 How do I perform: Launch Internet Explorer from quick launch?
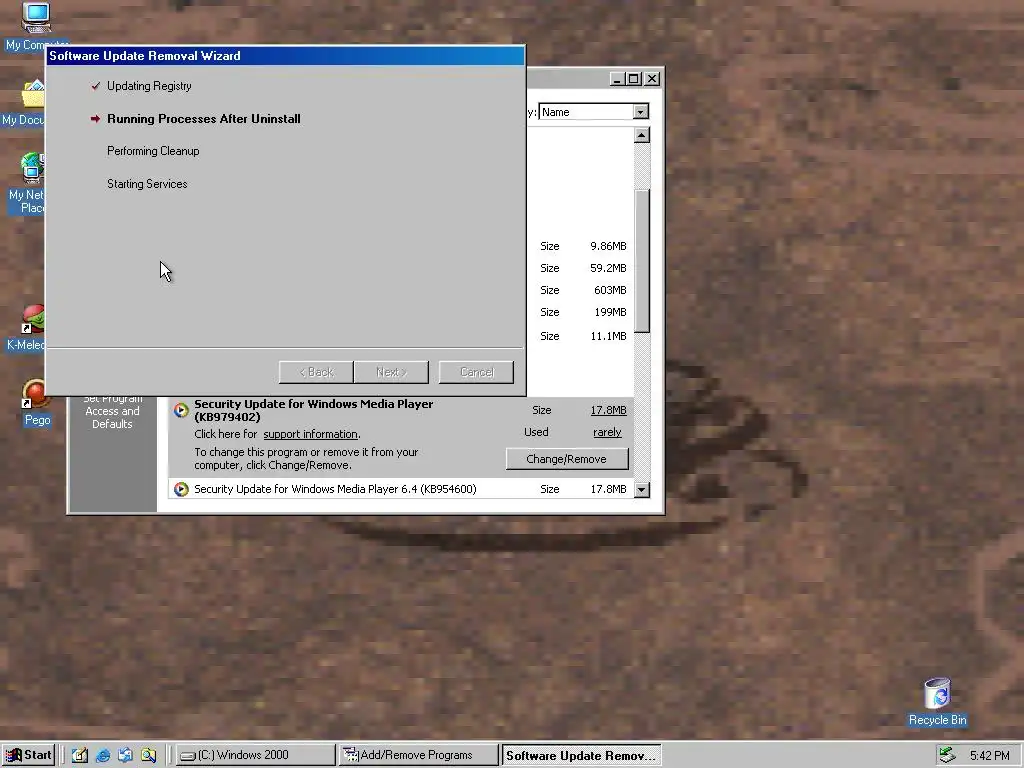103,756
